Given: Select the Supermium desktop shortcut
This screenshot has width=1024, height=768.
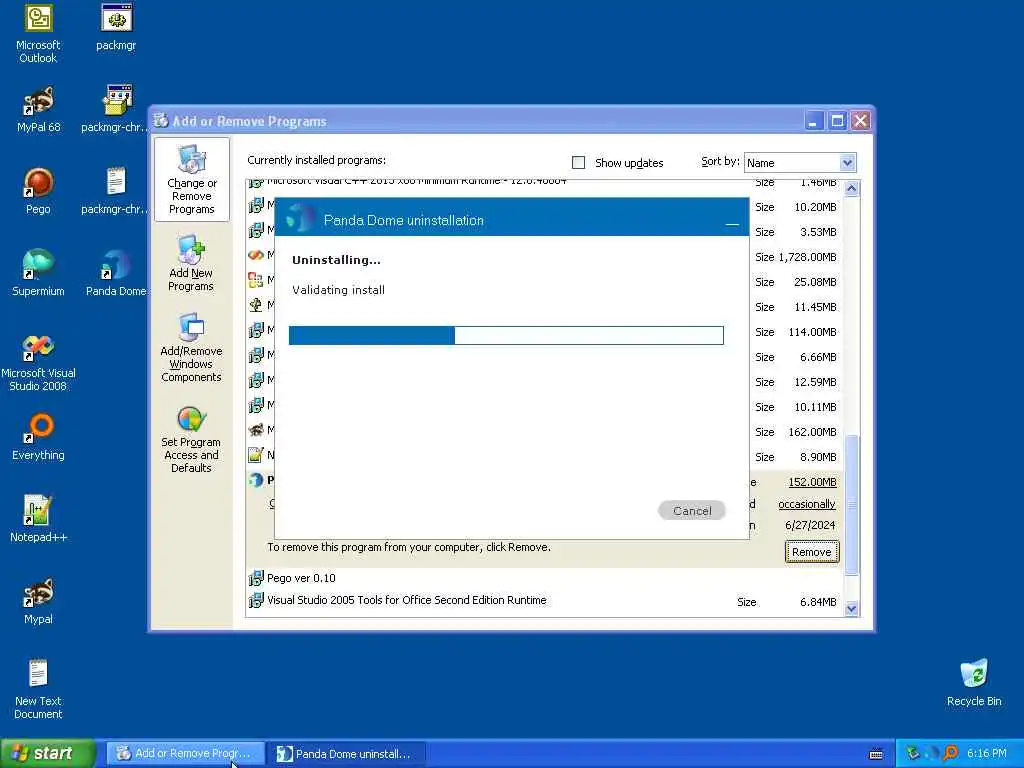Looking at the screenshot, I should coord(38,273).
